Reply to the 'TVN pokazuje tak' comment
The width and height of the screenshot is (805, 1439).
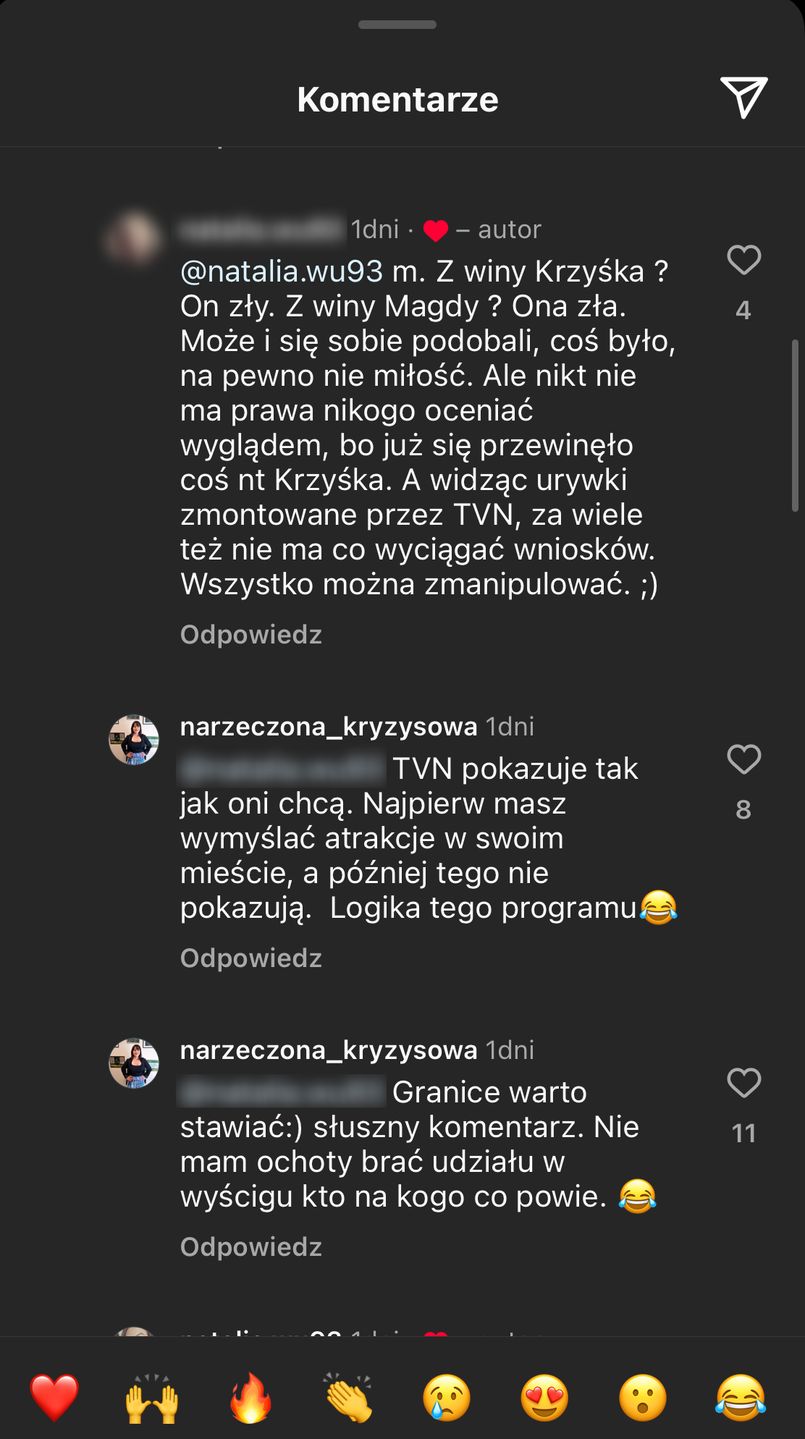[x=250, y=958]
